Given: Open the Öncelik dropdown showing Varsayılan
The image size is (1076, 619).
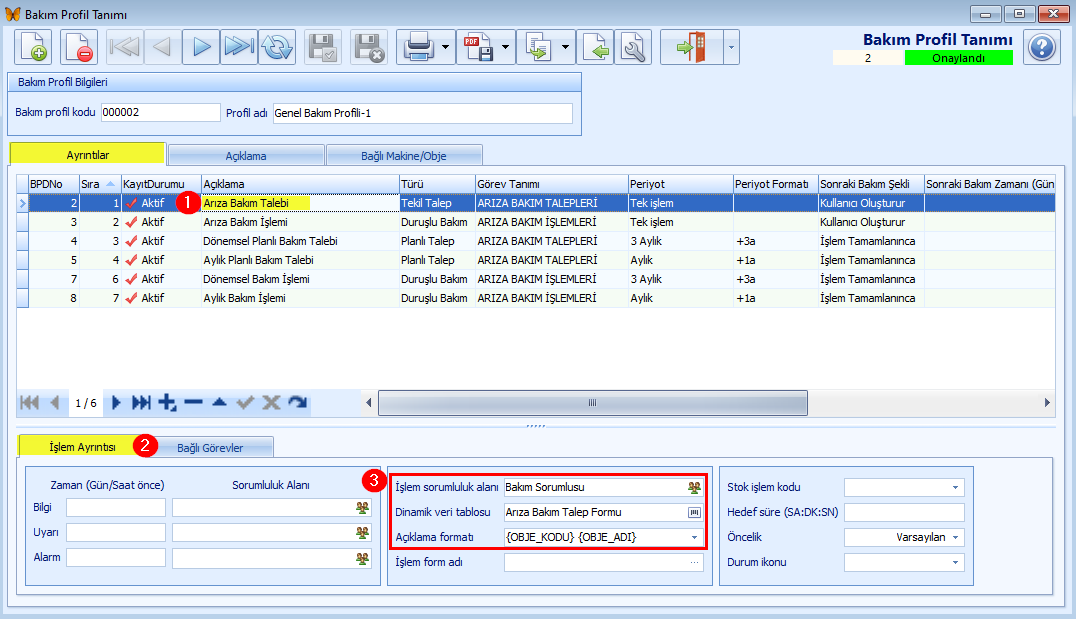Looking at the screenshot, I should [x=955, y=537].
